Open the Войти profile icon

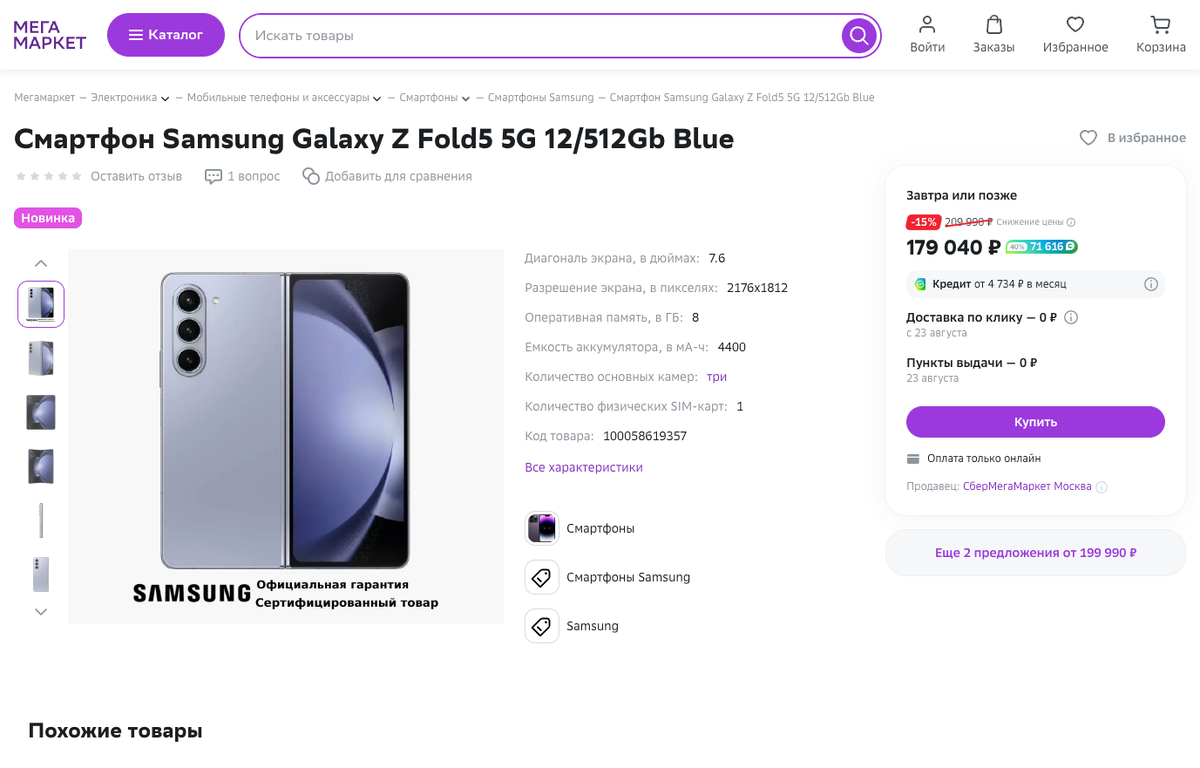coord(927,24)
